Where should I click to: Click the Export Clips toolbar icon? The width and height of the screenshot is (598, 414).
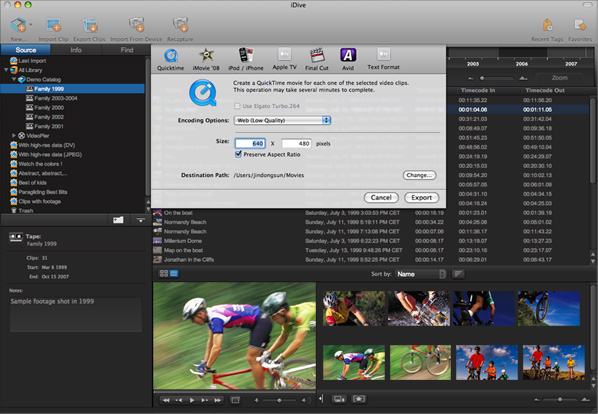click(x=90, y=25)
